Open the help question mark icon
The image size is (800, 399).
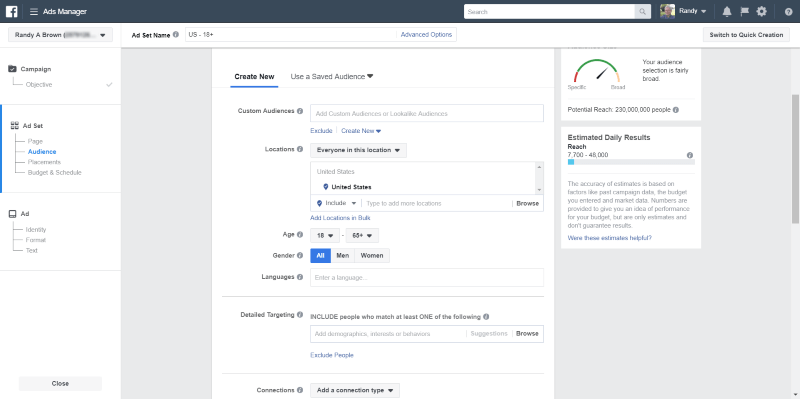tap(788, 12)
